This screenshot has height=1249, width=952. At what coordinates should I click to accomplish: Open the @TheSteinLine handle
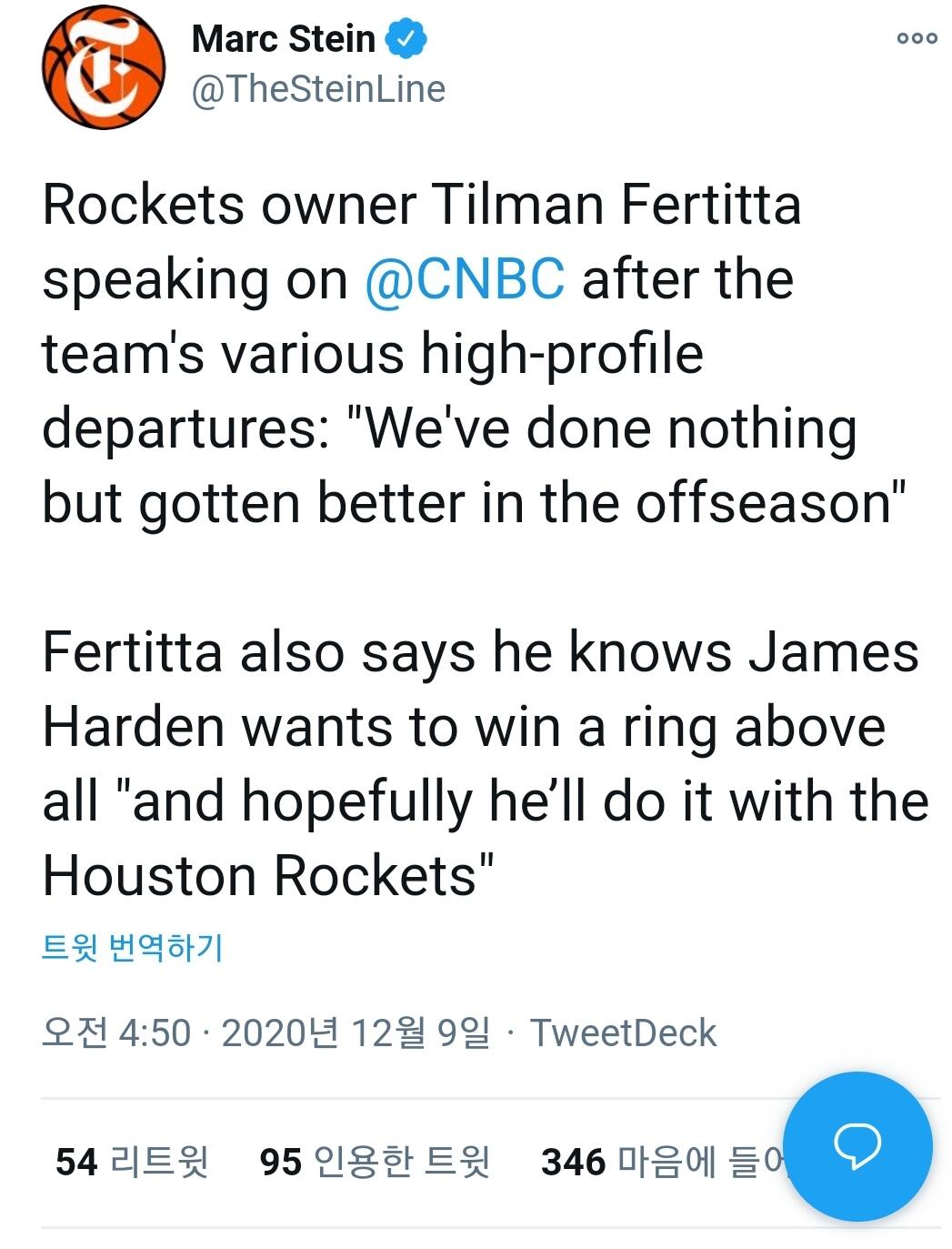point(318,89)
